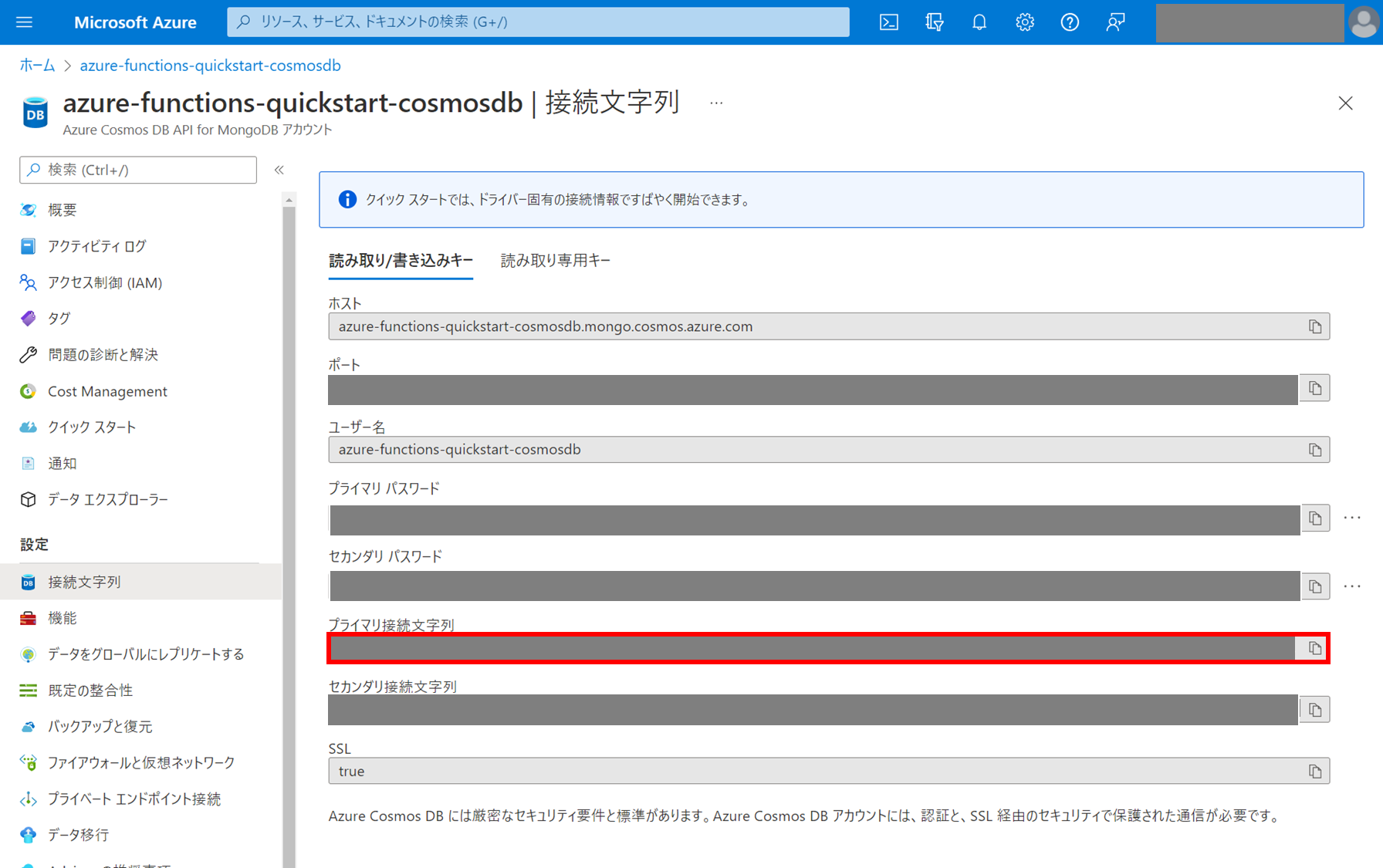Screen dimensions: 1383x868
Task: Open the feedback icon in header
Action: (x=1114, y=22)
